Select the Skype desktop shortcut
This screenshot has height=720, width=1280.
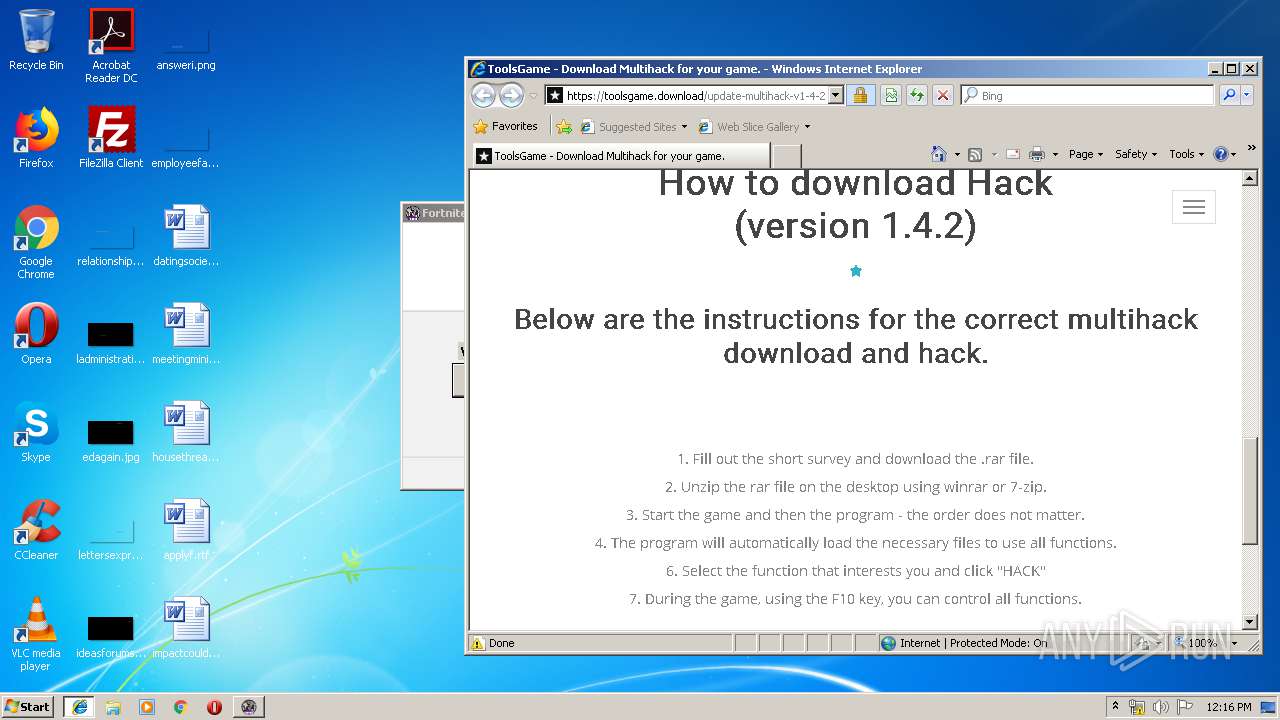[36, 431]
